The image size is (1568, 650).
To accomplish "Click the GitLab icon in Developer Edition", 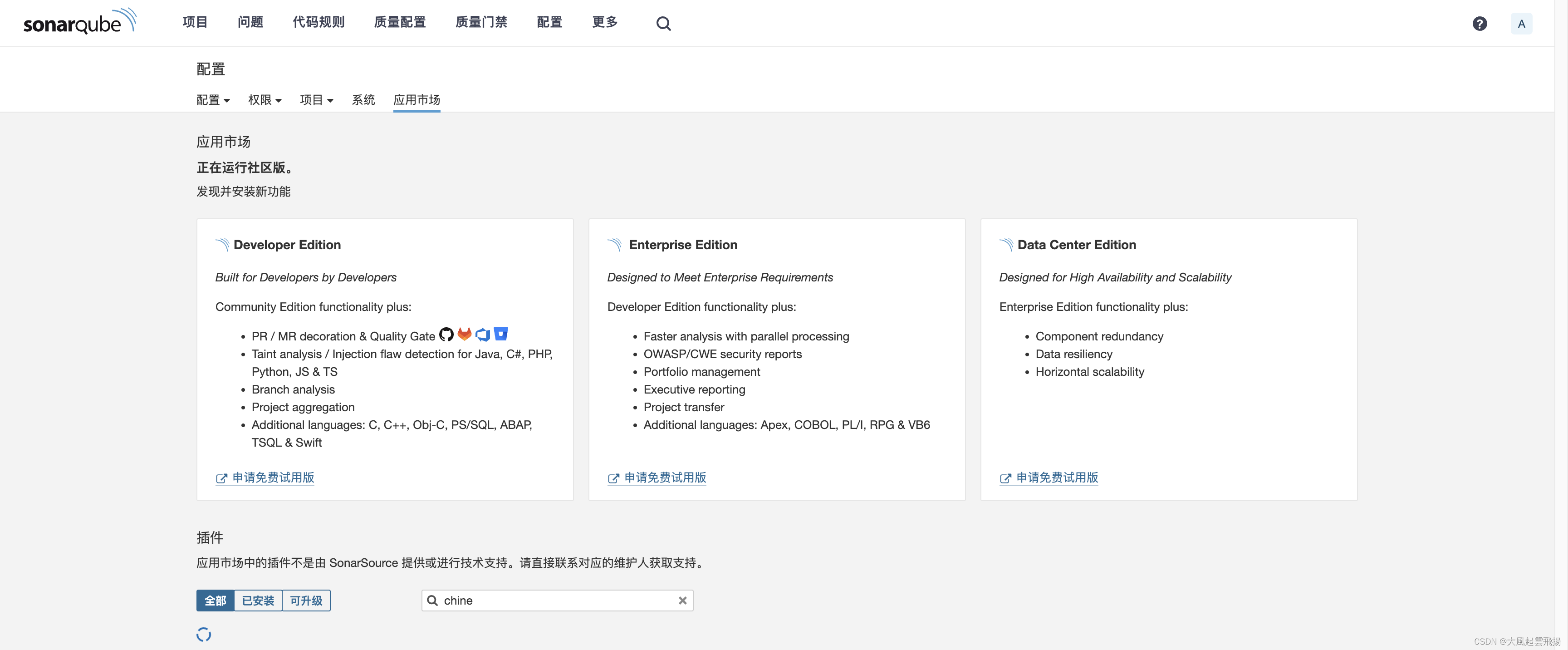I will 465,335.
